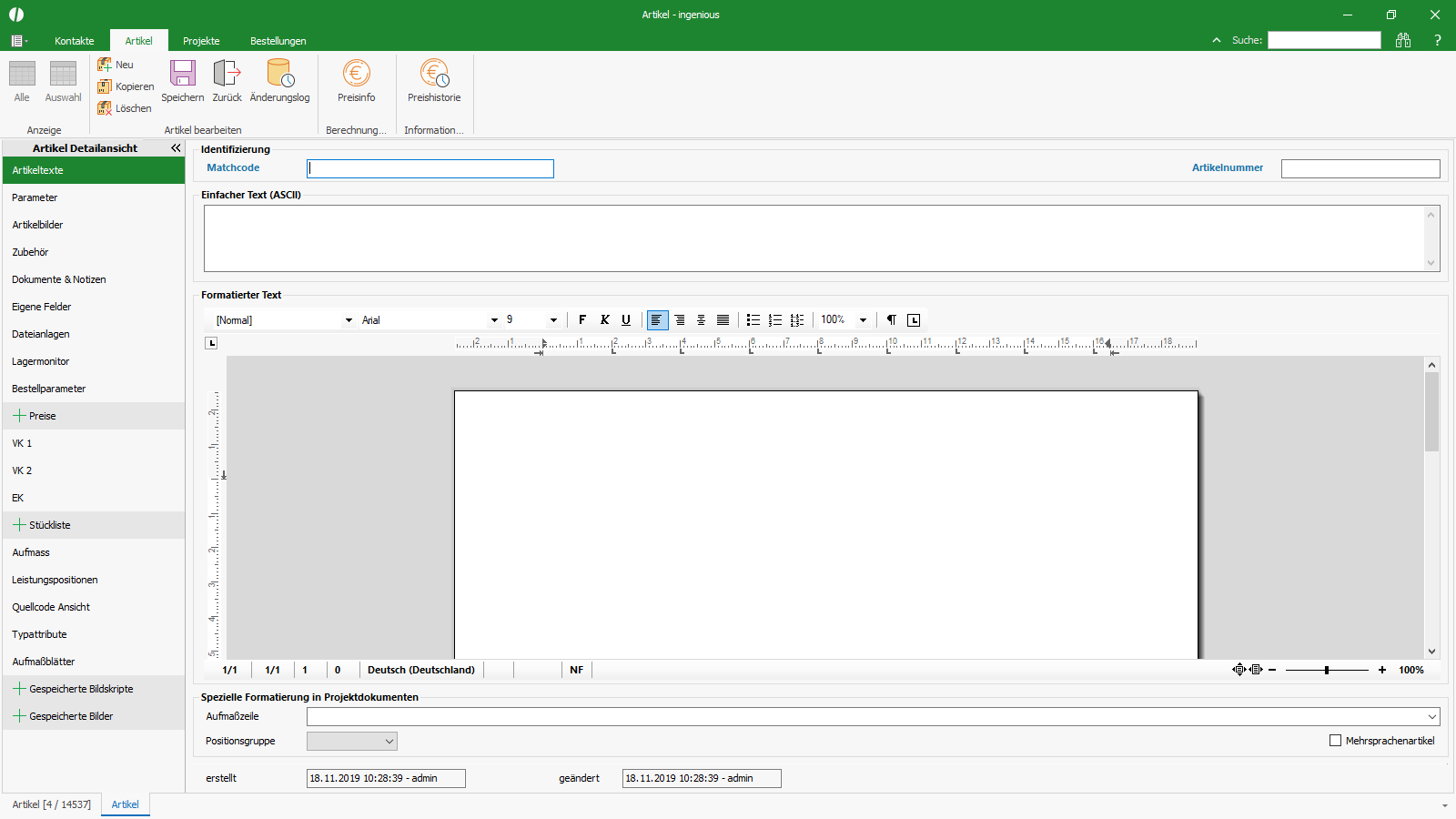Insert a bulleted list
This screenshot has width=1456, height=819.
pyautogui.click(x=753, y=319)
